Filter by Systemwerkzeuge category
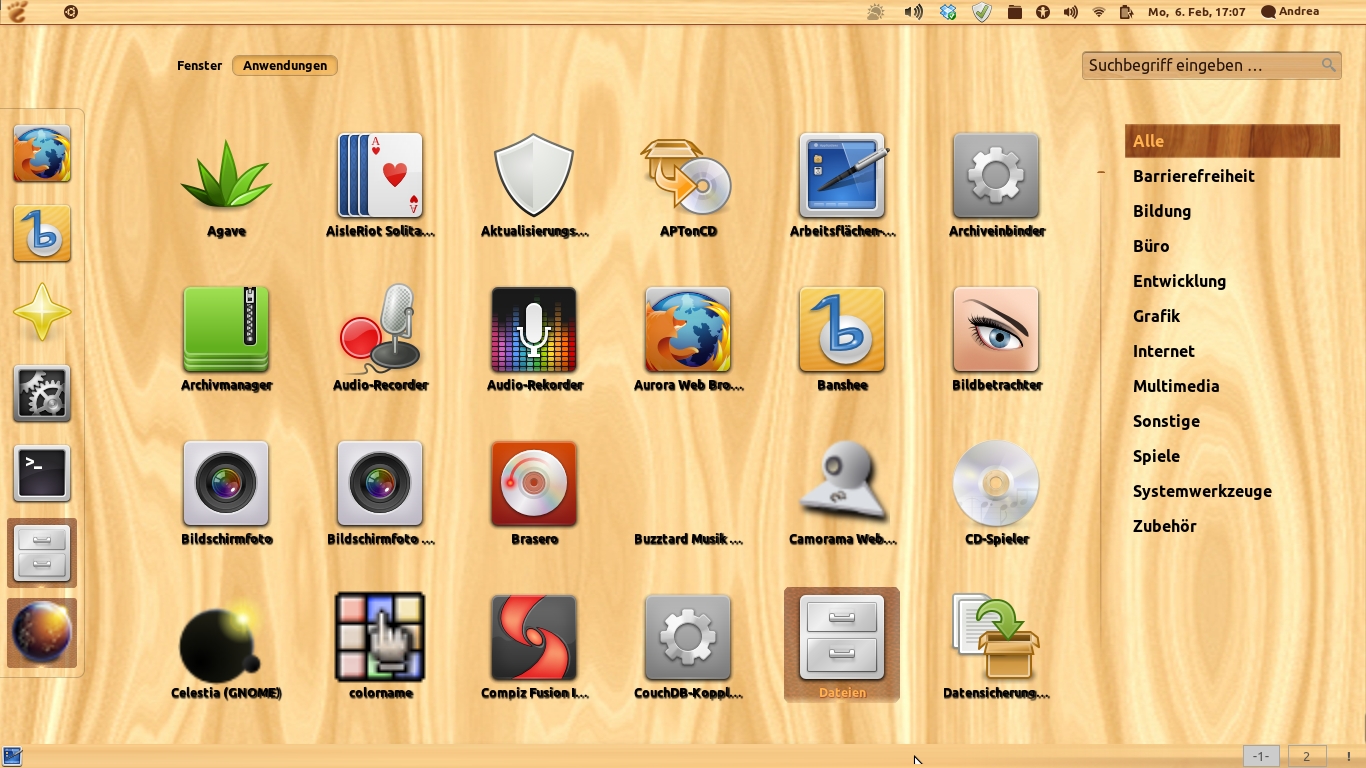Image resolution: width=1366 pixels, height=768 pixels. (1203, 491)
